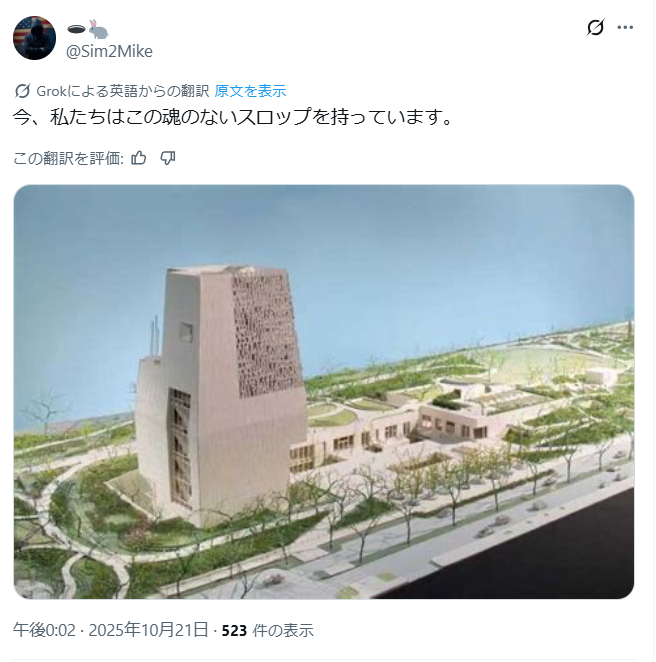The width and height of the screenshot is (656, 662).
Task: Open the 523 件の表示 view count
Action: pyautogui.click(x=268, y=630)
